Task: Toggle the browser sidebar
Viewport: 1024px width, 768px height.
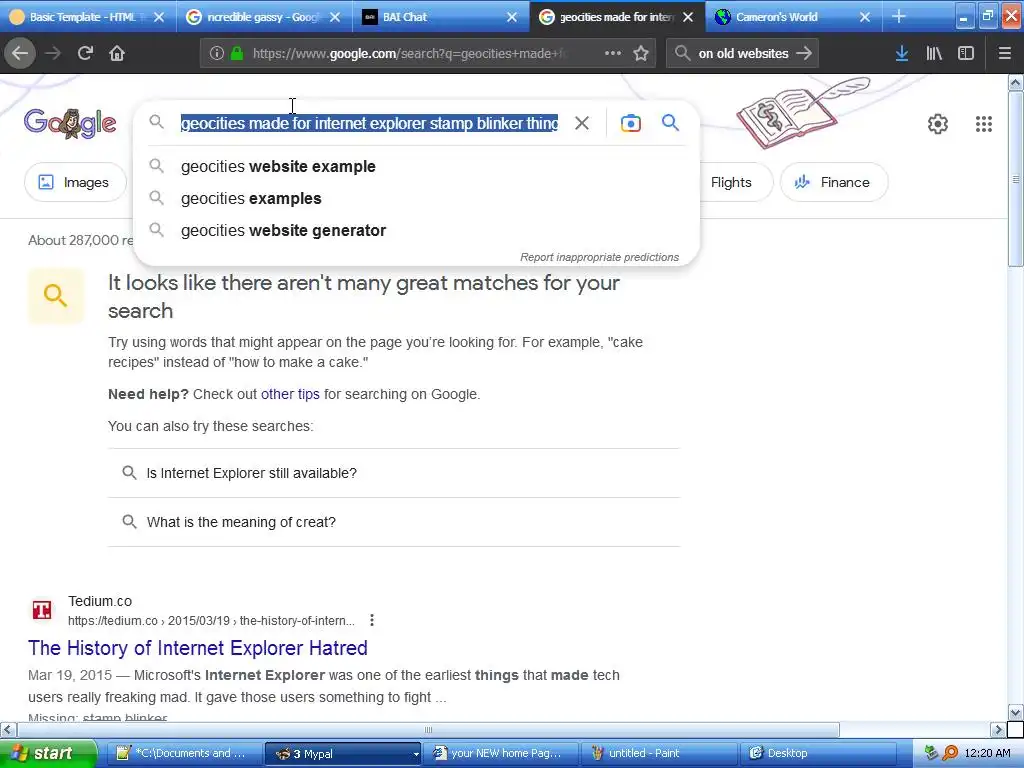Action: [x=966, y=53]
